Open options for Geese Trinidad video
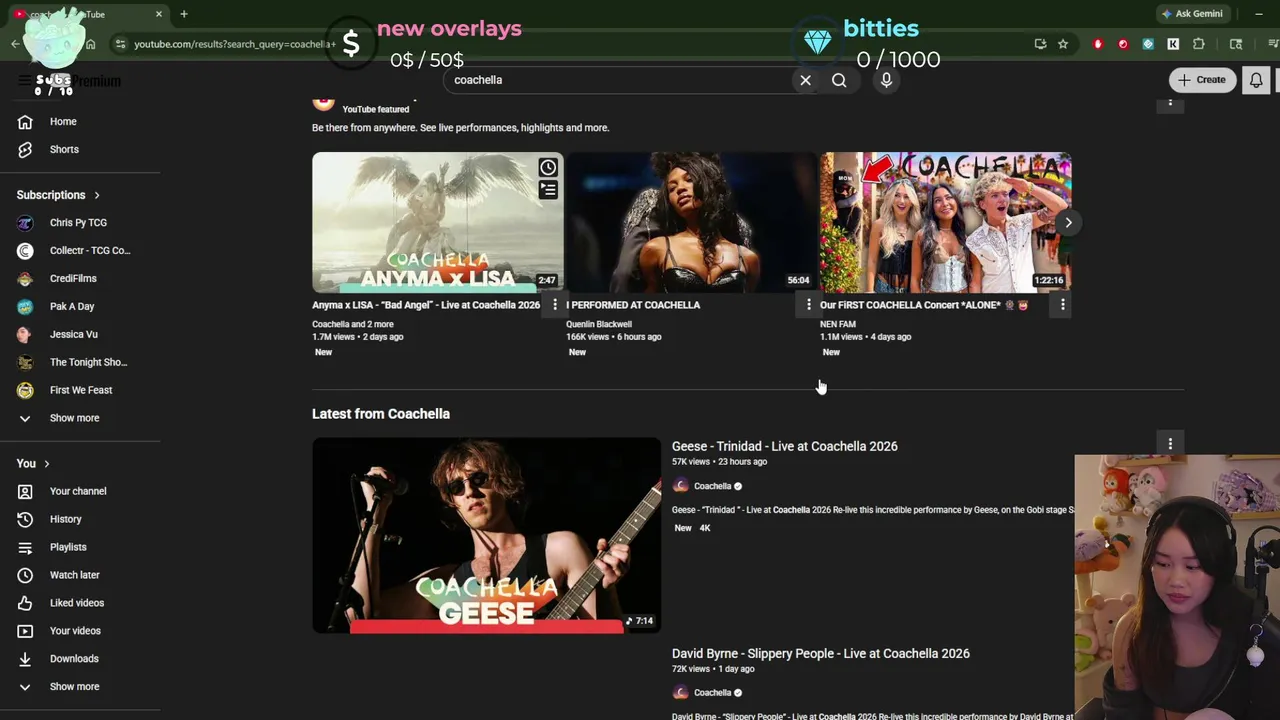 point(1170,443)
